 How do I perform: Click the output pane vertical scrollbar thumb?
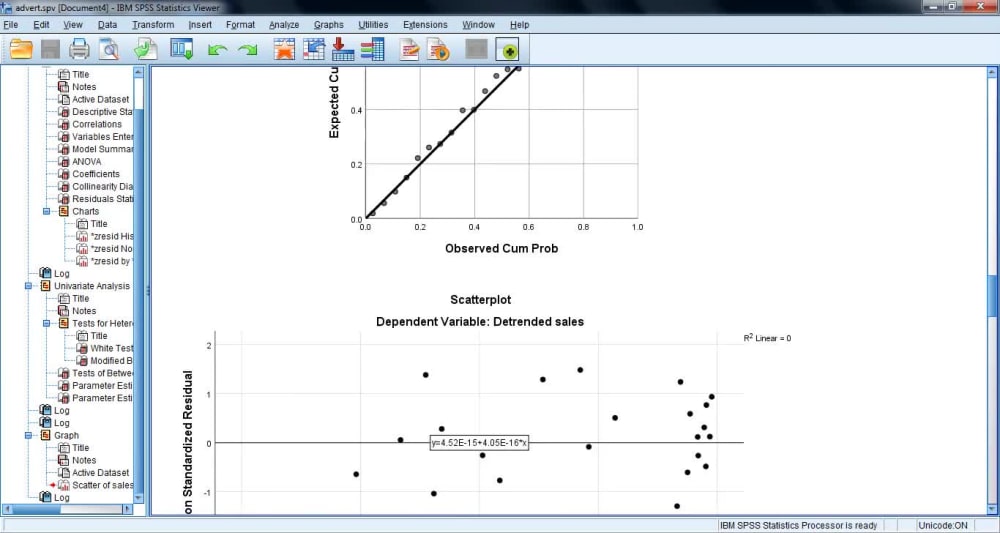pos(992,295)
